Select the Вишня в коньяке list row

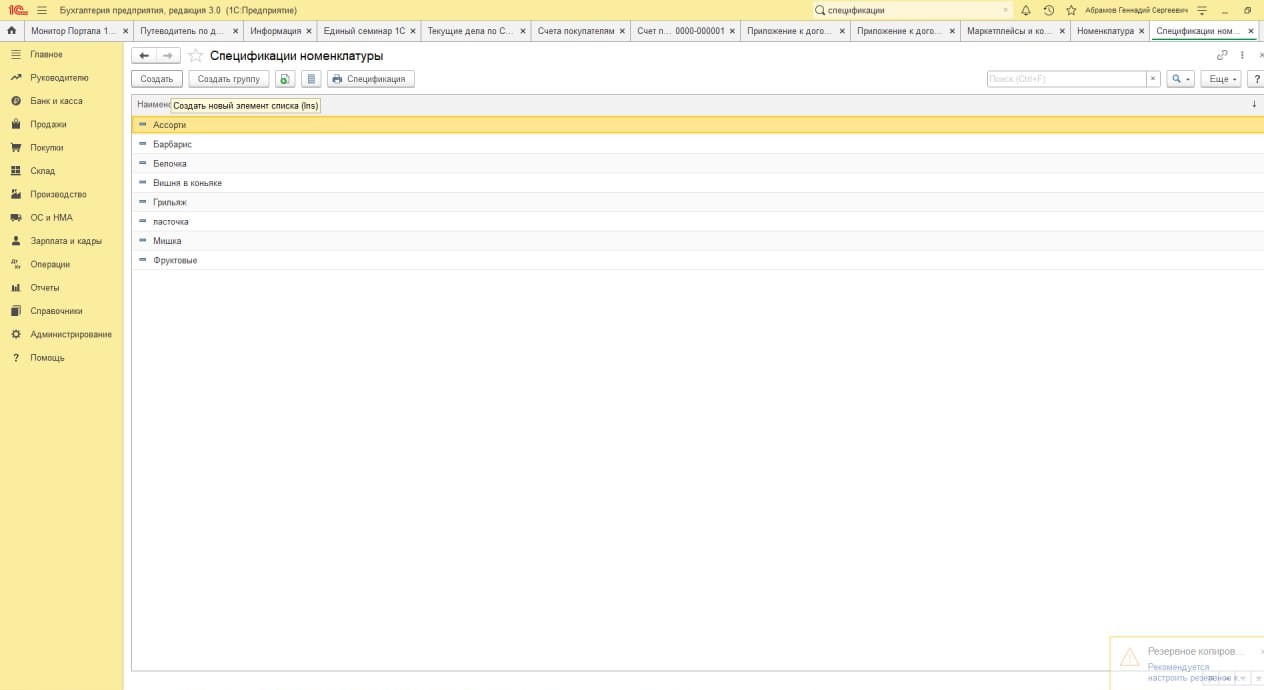pos(188,183)
